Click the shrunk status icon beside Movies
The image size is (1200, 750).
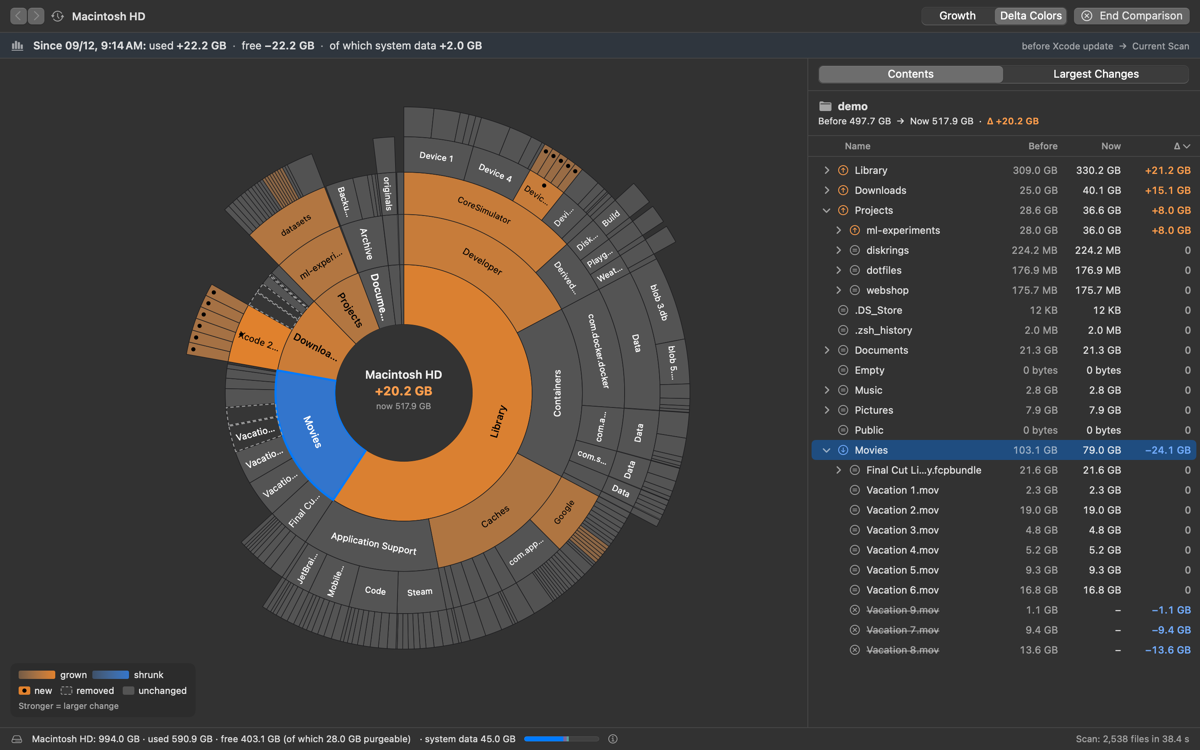(x=843, y=450)
